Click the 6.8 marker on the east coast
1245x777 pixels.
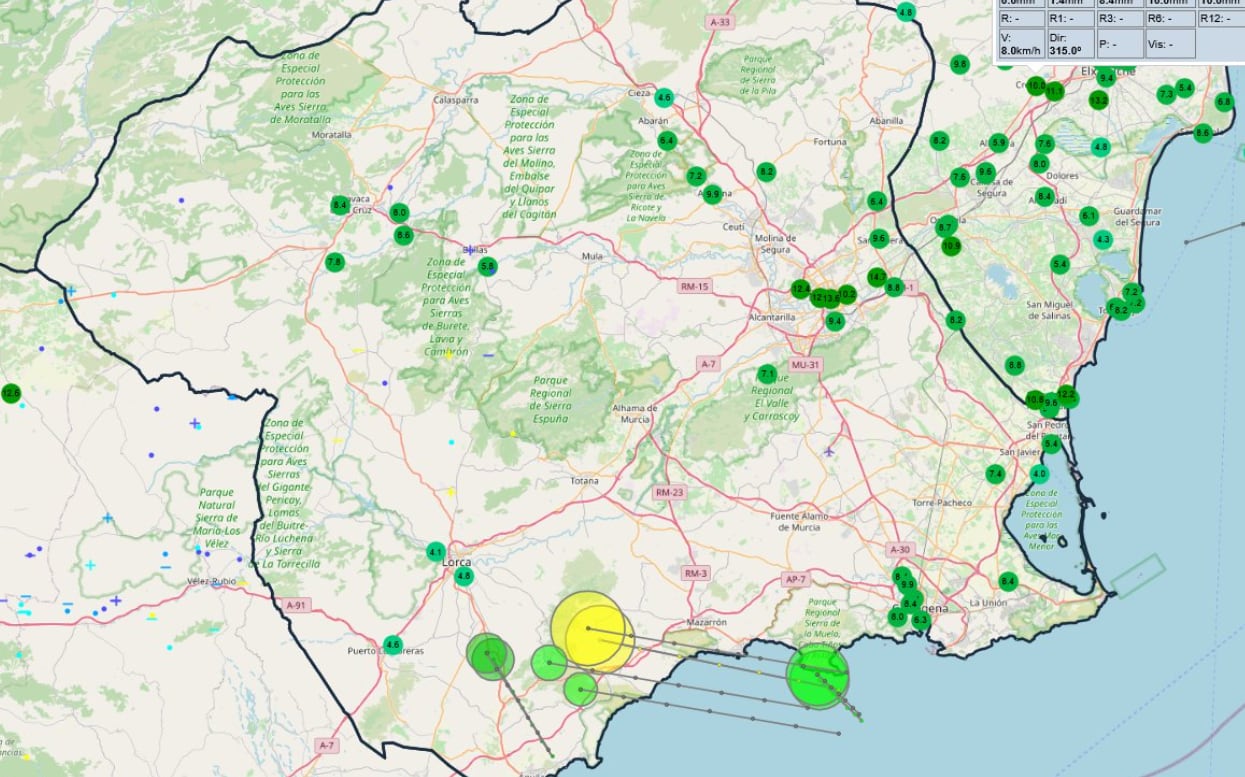click(x=1224, y=102)
